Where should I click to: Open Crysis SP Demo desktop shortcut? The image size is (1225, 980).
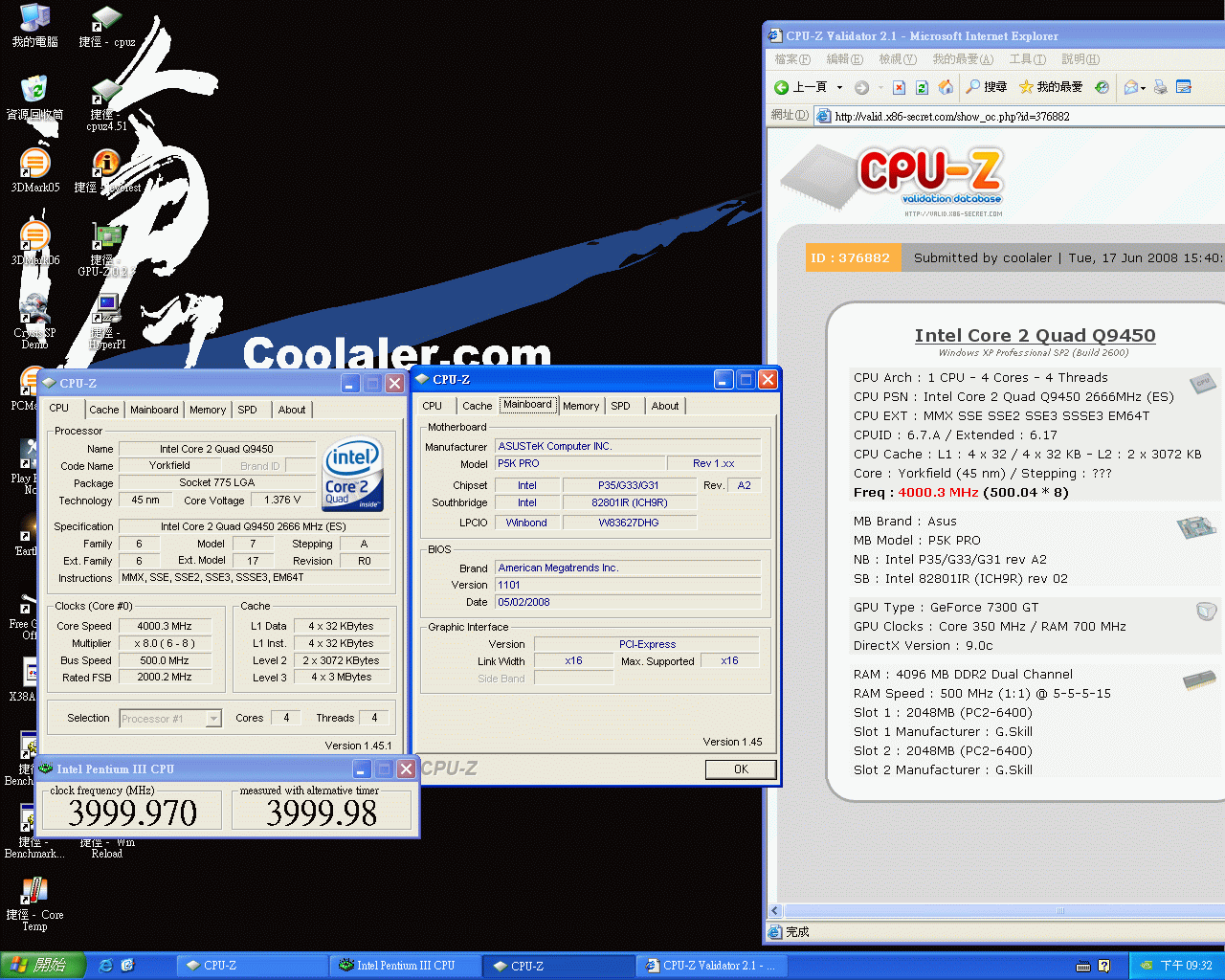coord(34,323)
